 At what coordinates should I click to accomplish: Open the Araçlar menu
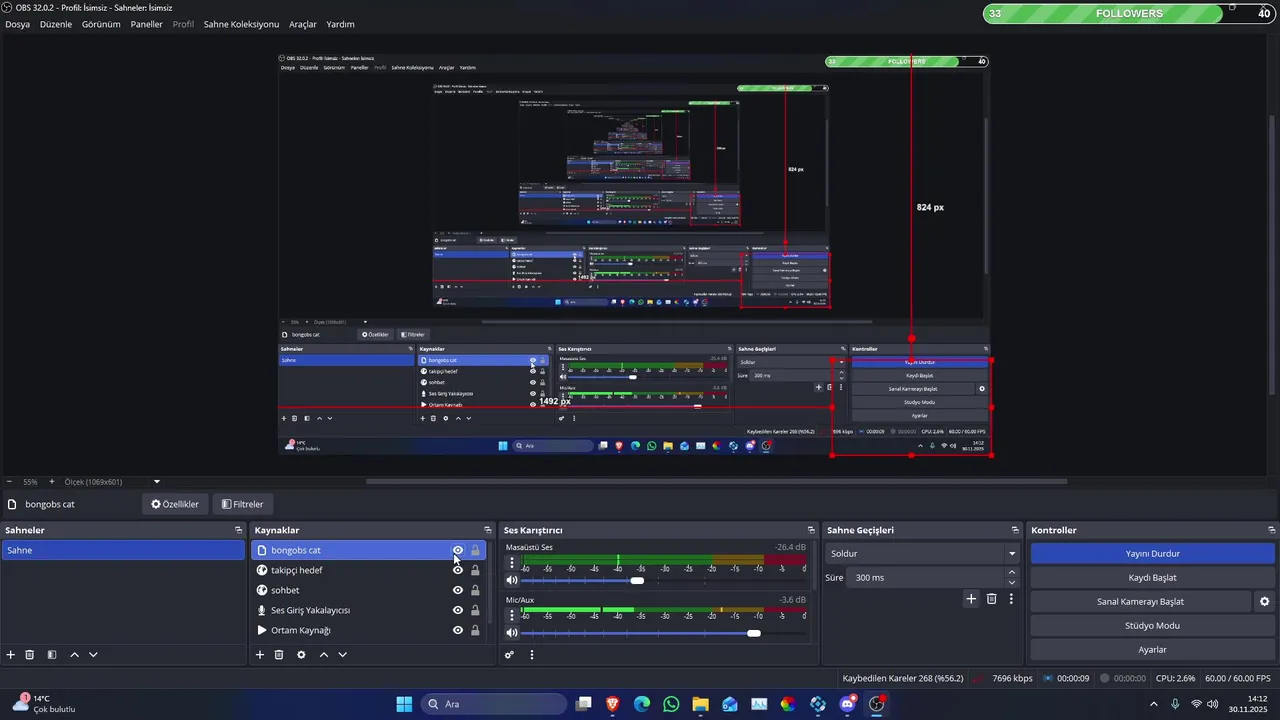pos(303,24)
